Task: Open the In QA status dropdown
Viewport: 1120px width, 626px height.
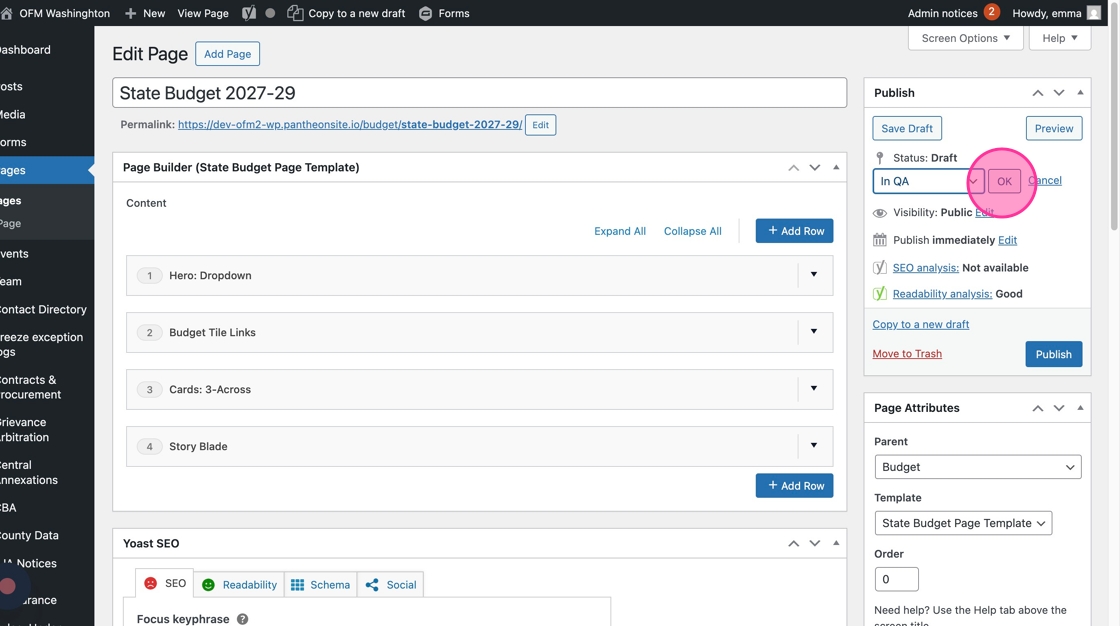Action: point(928,181)
